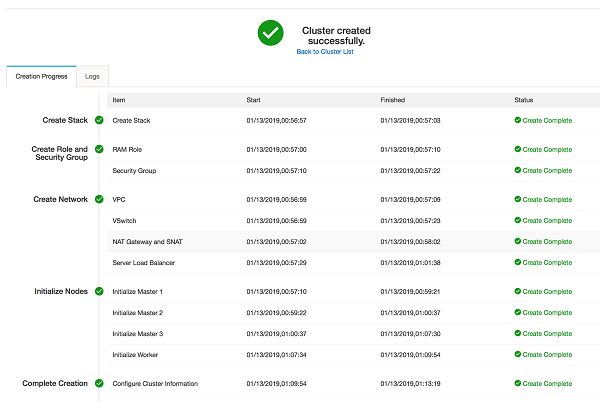The width and height of the screenshot is (600, 408).
Task: Click the Initialize Worker status check icon
Action: (x=518, y=354)
